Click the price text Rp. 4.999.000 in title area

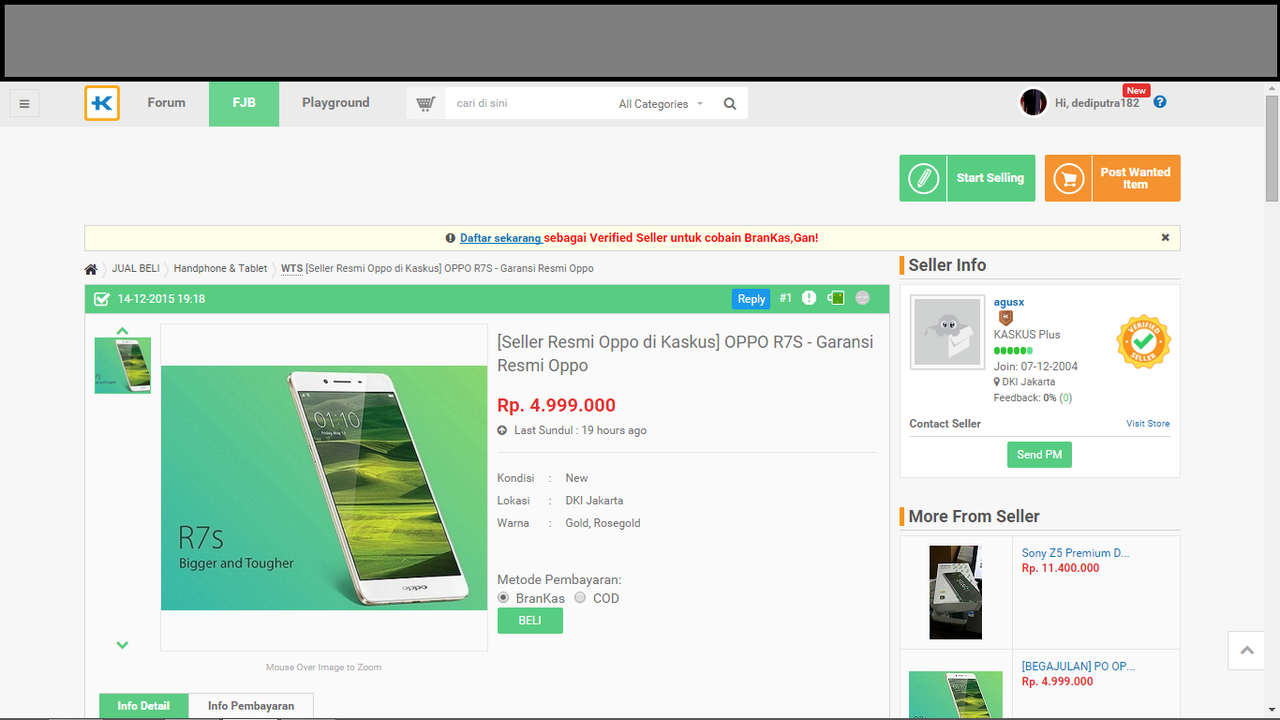point(556,405)
